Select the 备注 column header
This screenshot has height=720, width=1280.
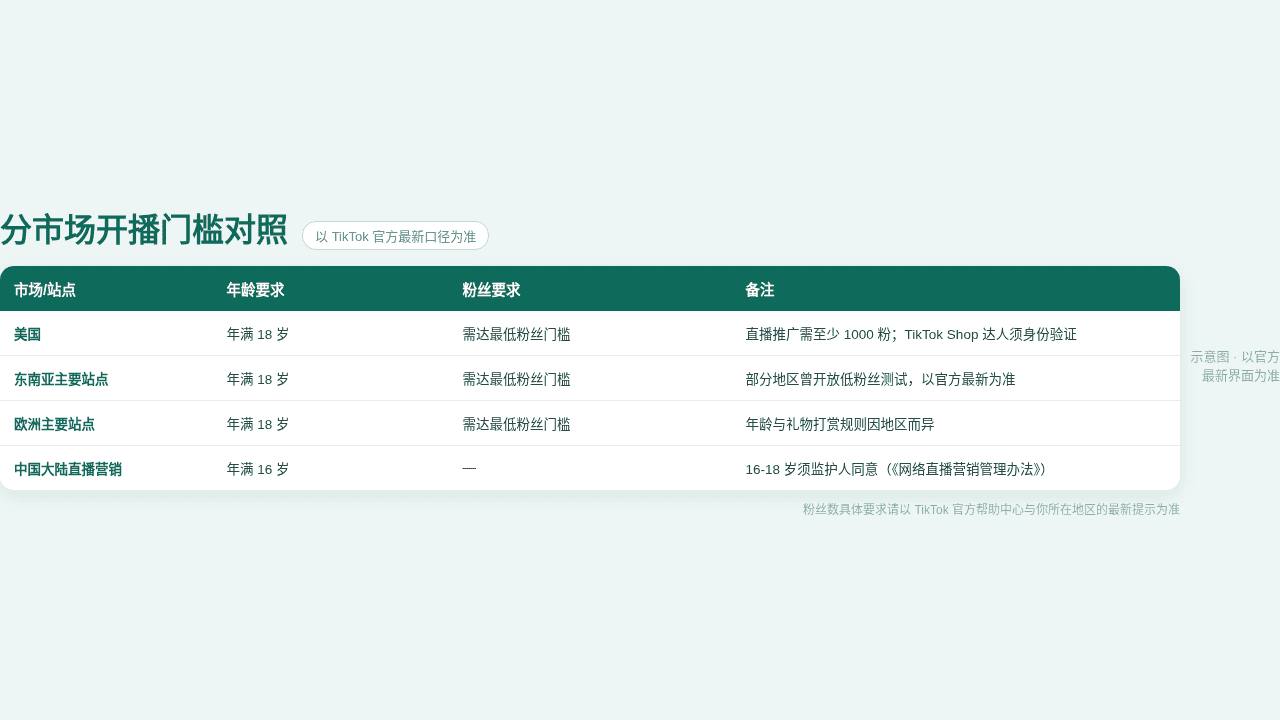point(759,290)
